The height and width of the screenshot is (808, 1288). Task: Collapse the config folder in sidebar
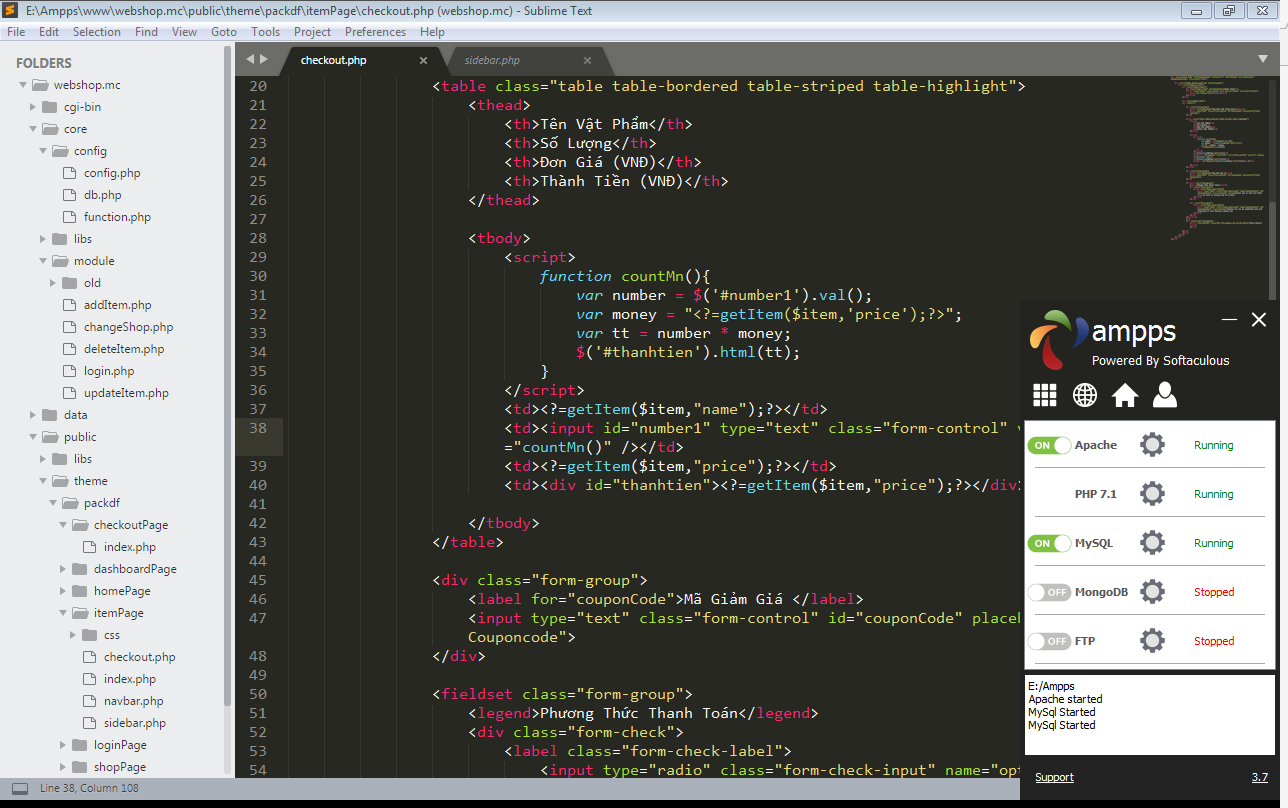click(x=44, y=151)
